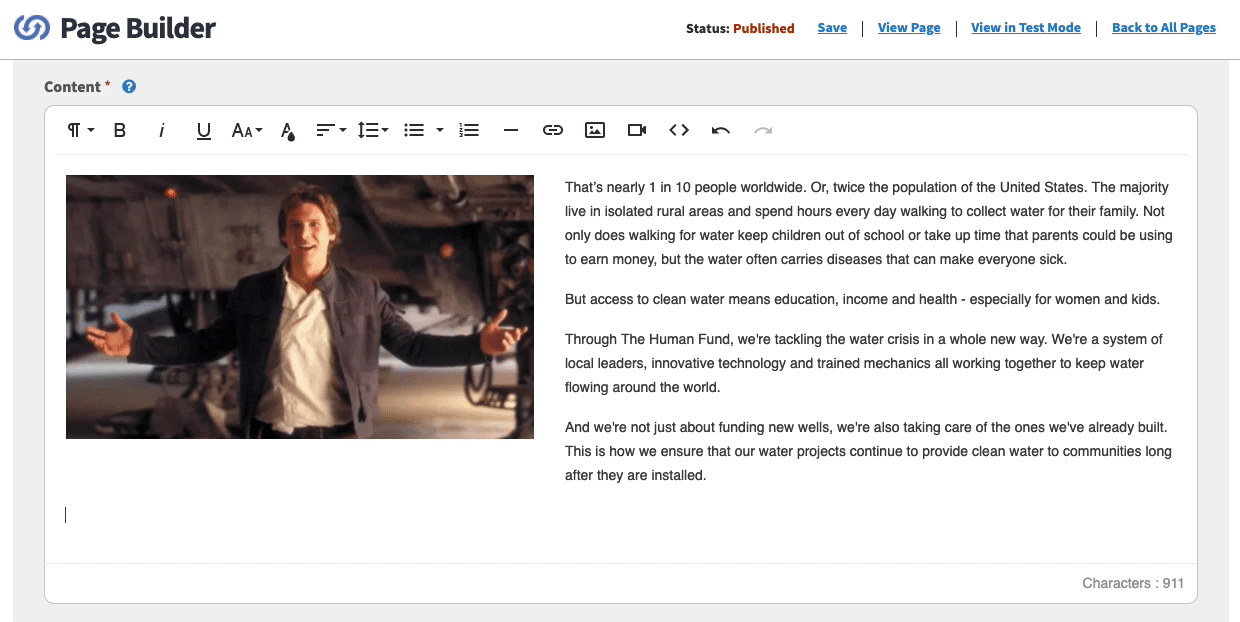
Task: Insert a video
Action: point(637,130)
